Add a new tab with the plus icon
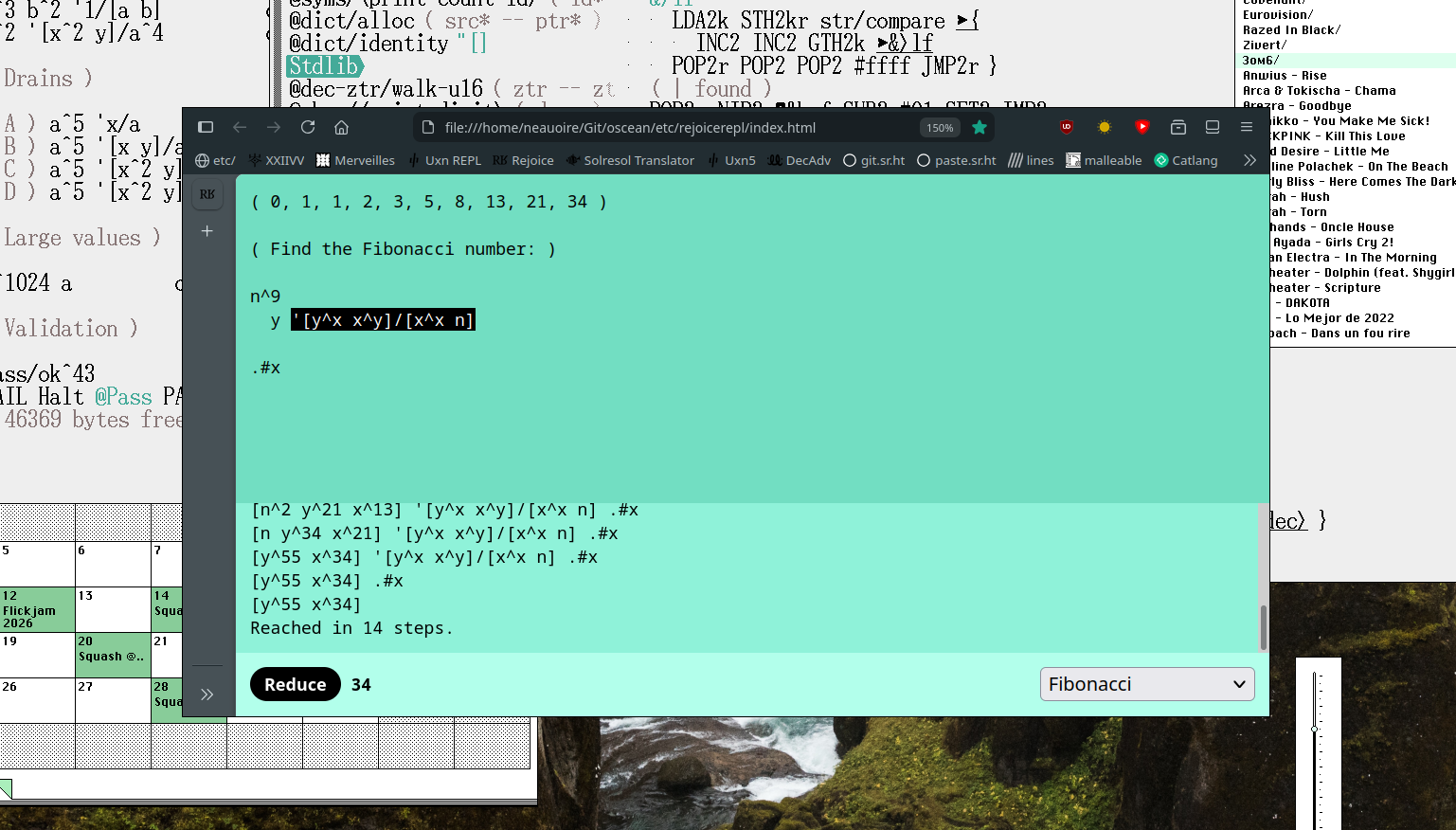Image resolution: width=1456 pixels, height=830 pixels. tap(207, 231)
